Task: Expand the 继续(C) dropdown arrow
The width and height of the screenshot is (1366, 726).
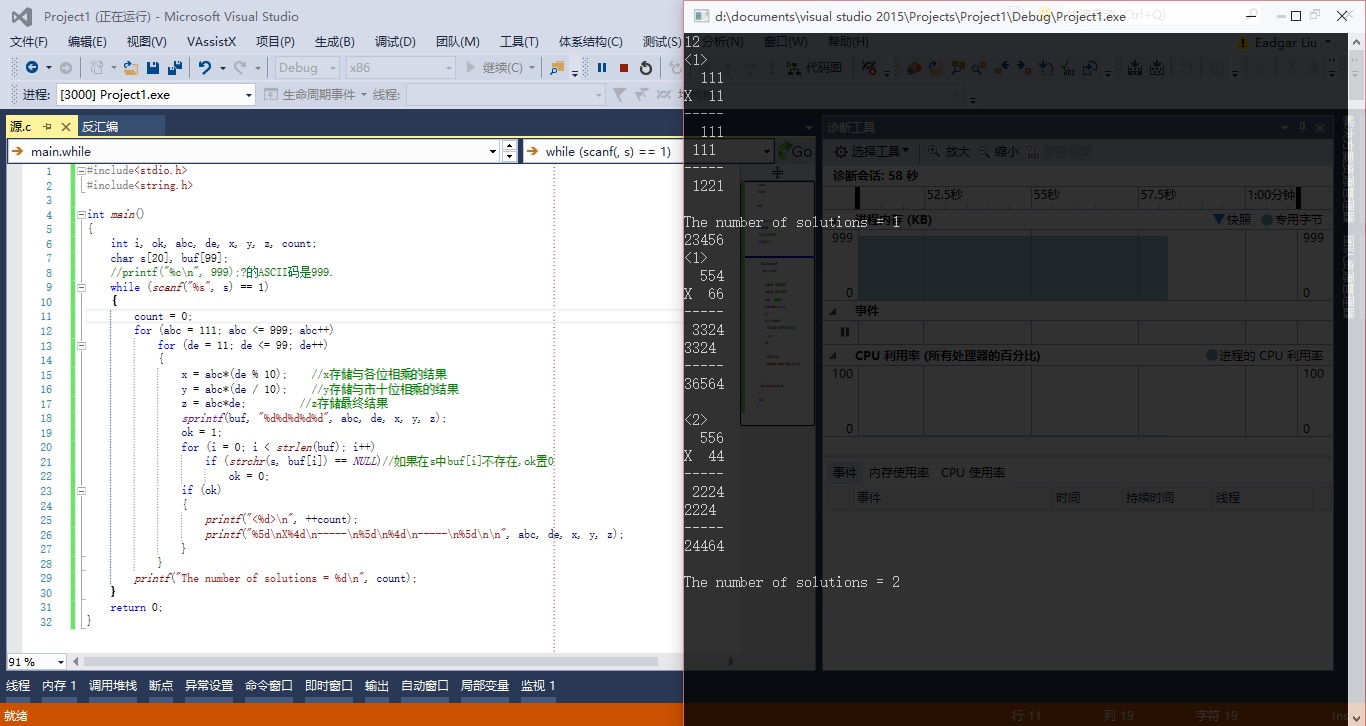Action: click(532, 68)
